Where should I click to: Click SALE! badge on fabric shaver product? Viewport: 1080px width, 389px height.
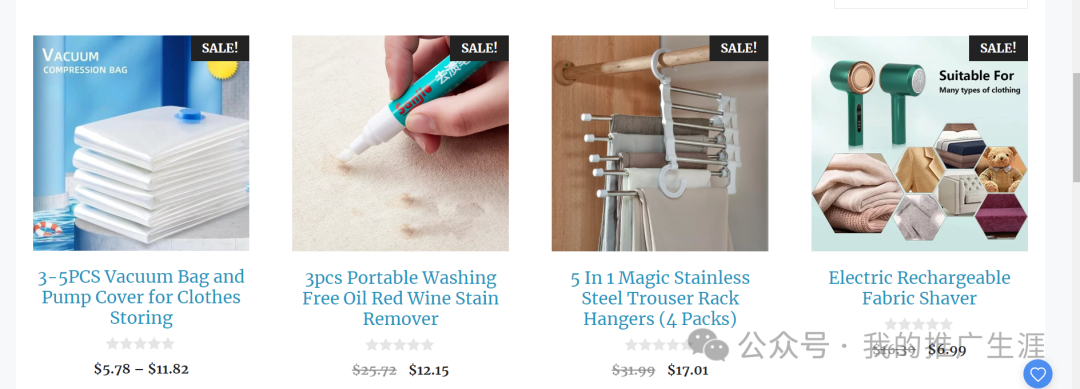998,48
